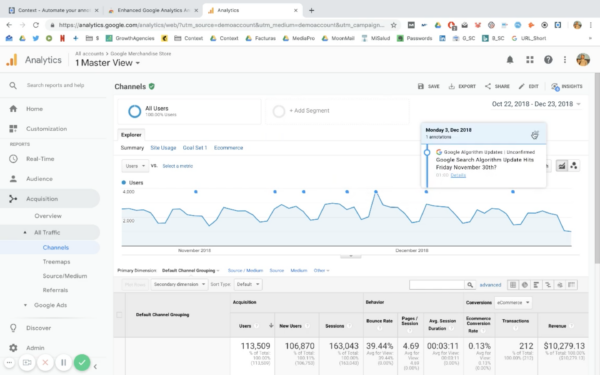This screenshot has width=600, height=375.
Task: Switch to line chart view icon
Action: 561,166
